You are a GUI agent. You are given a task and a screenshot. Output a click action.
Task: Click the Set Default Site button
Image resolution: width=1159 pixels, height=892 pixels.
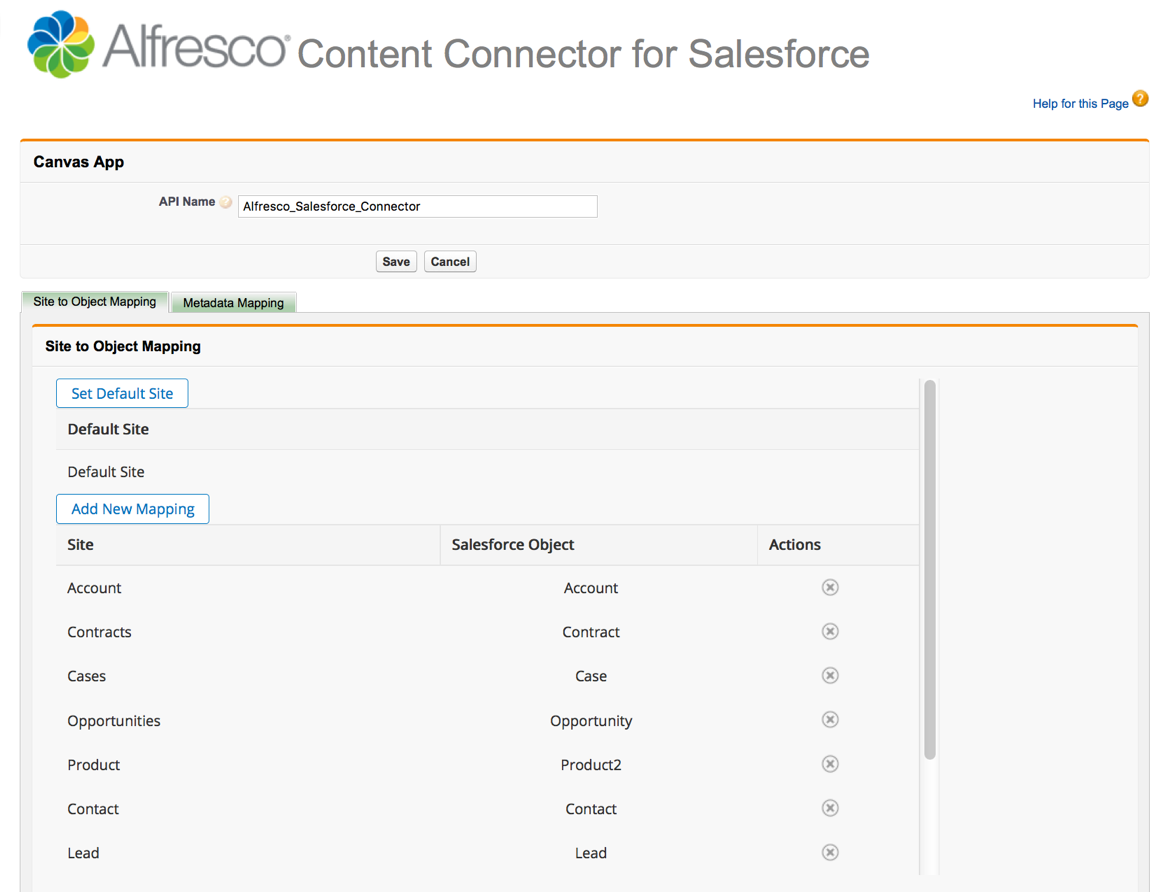(x=122, y=393)
